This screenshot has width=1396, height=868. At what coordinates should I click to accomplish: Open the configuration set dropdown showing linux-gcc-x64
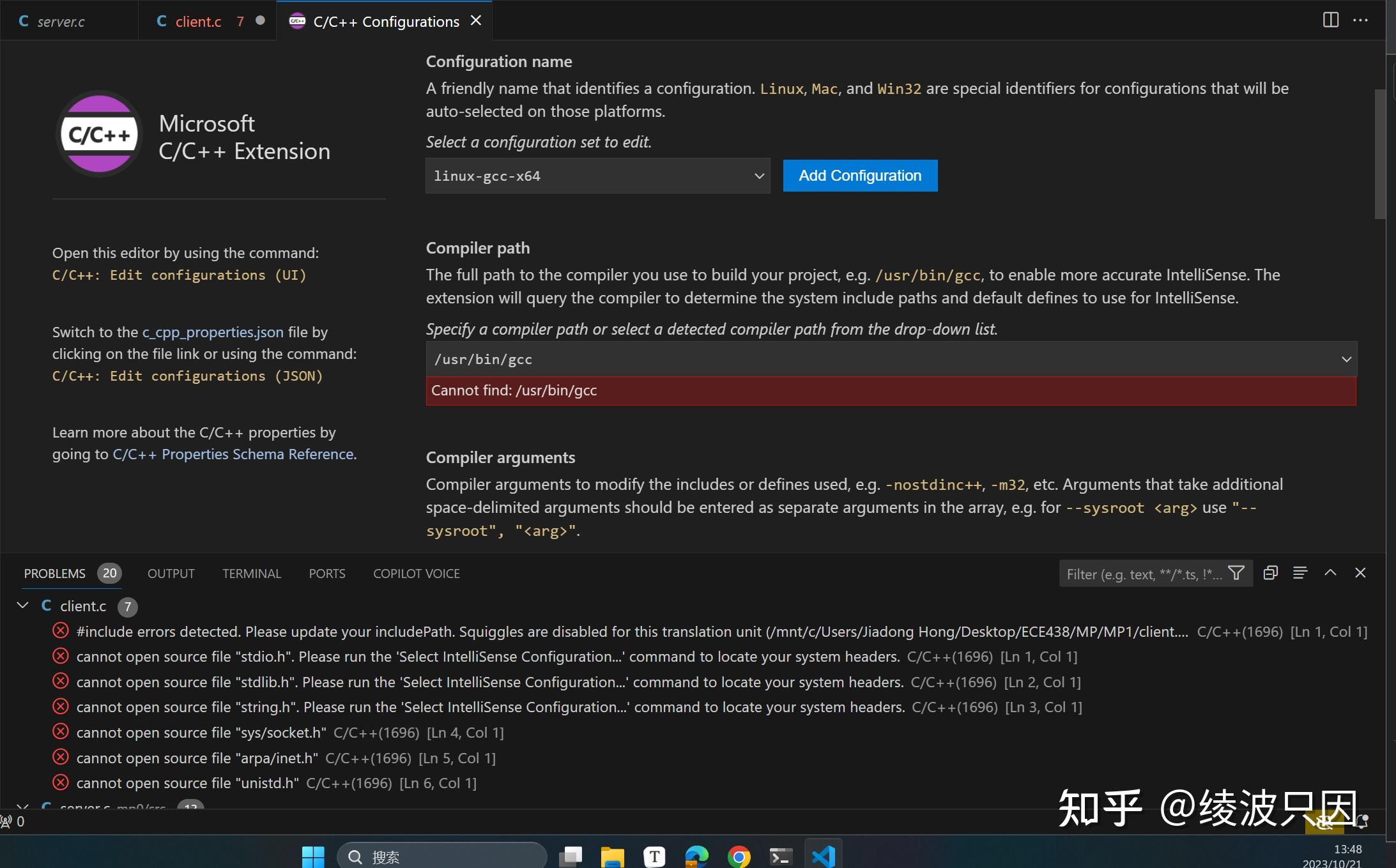pyautogui.click(x=597, y=176)
